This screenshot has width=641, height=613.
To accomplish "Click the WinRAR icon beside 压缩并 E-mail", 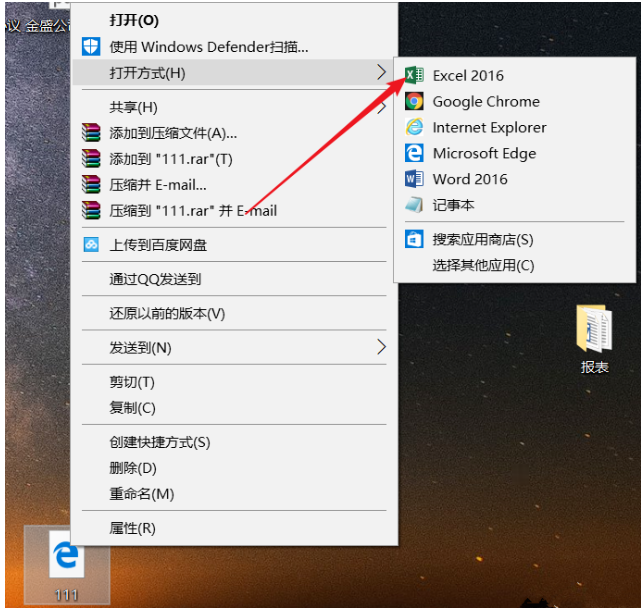I will click(x=91, y=184).
